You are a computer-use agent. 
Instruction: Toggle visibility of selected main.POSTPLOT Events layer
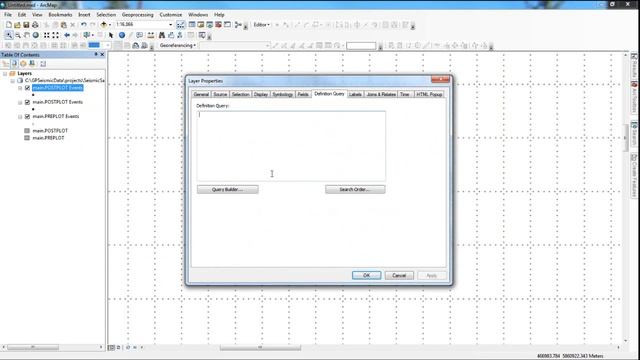27,88
